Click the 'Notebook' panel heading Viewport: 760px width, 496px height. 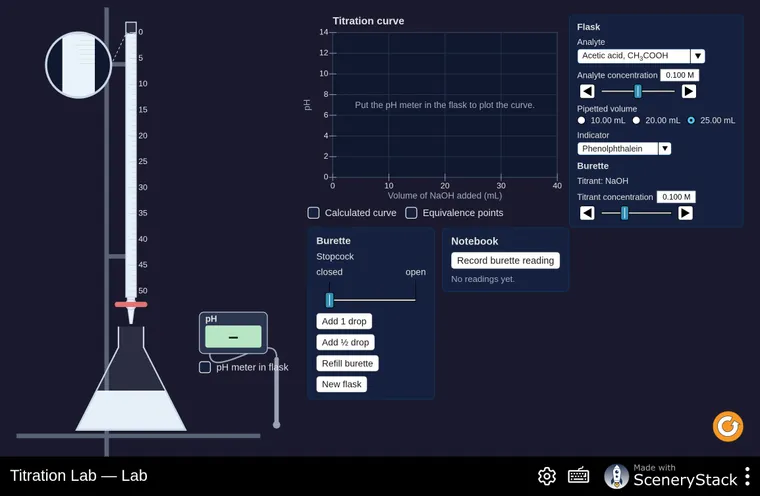475,241
